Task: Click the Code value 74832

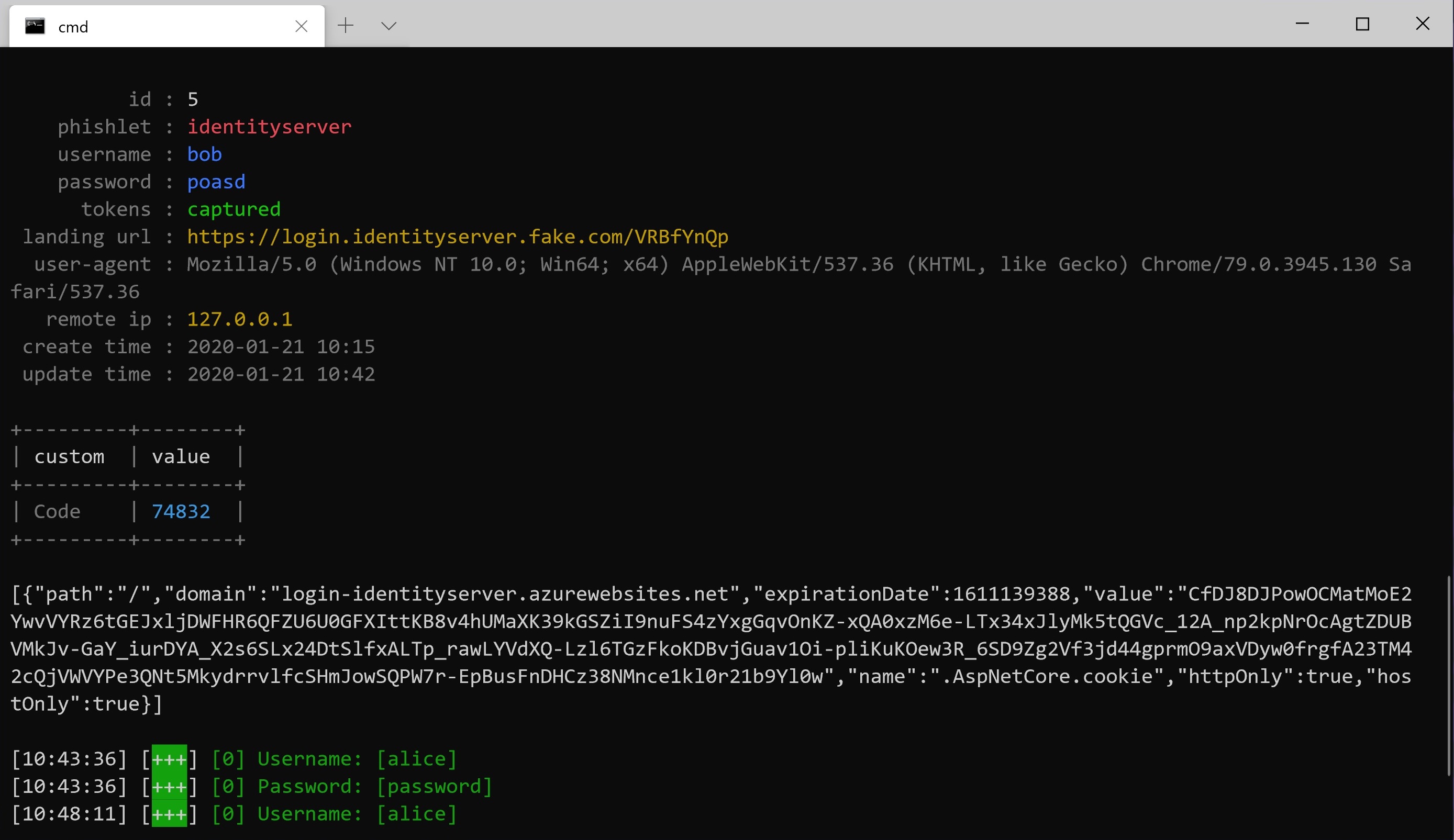Action: coord(181,511)
